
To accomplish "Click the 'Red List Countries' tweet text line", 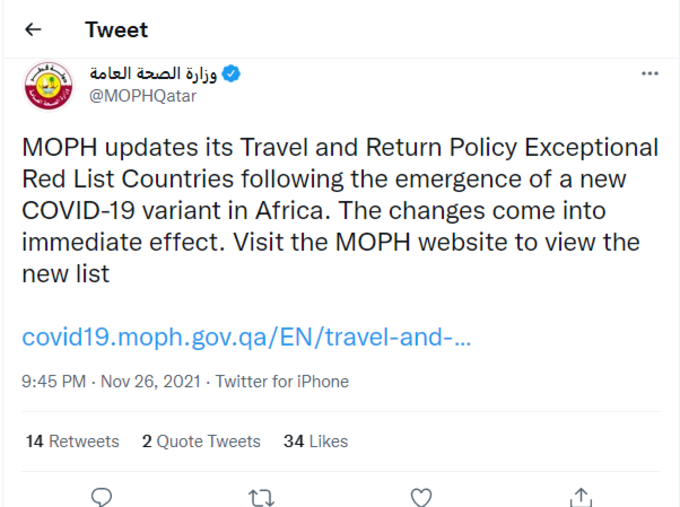I will 128,179.
